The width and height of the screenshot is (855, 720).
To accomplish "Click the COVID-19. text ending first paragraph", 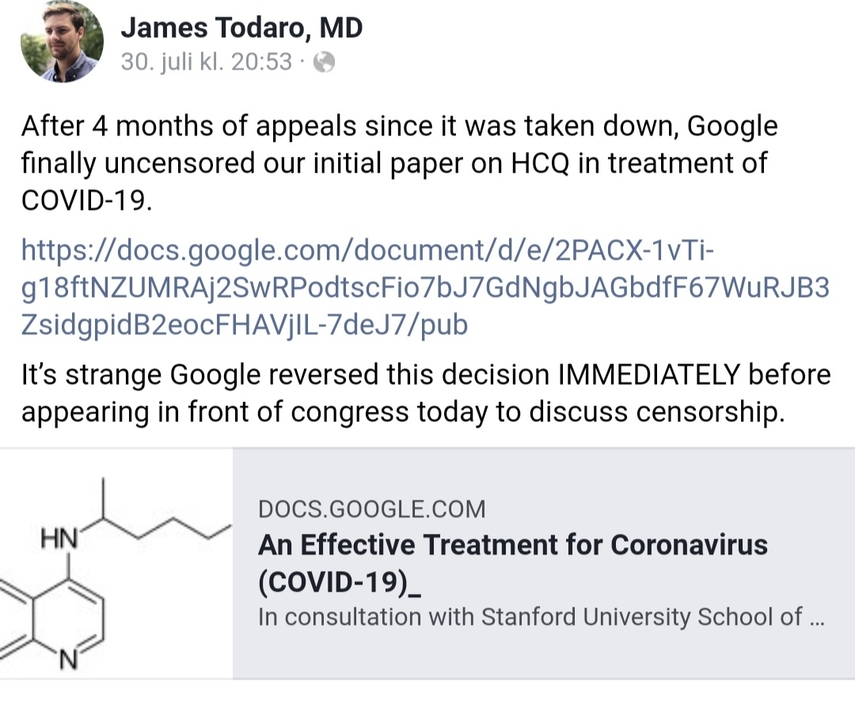I will 86,200.
